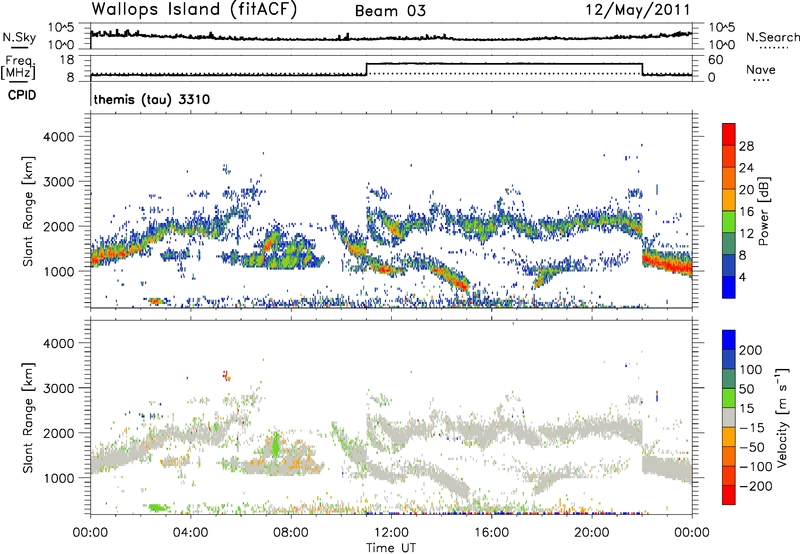The image size is (800, 554).
Task: Click the "-15" label on Velocity colorbar
Action: (752, 428)
